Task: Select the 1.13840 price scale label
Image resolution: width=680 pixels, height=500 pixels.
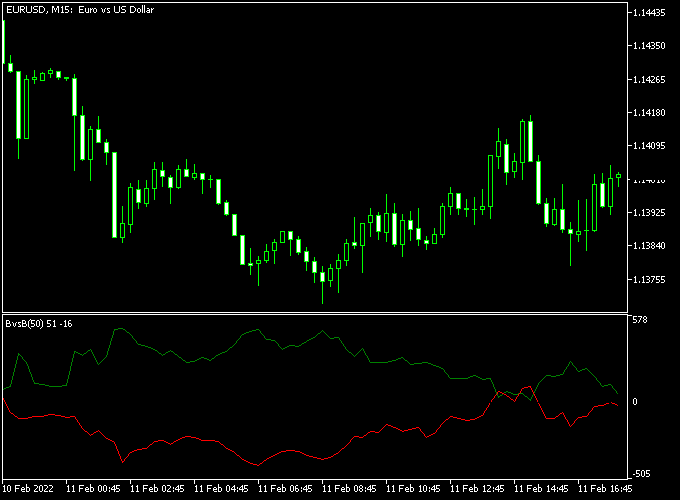Action: [650, 246]
